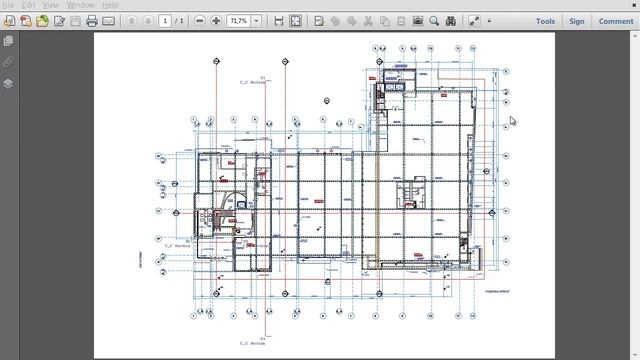Click the copy icon in toolbar
Viewport: 640px width, 360px height.
pos(384,21)
